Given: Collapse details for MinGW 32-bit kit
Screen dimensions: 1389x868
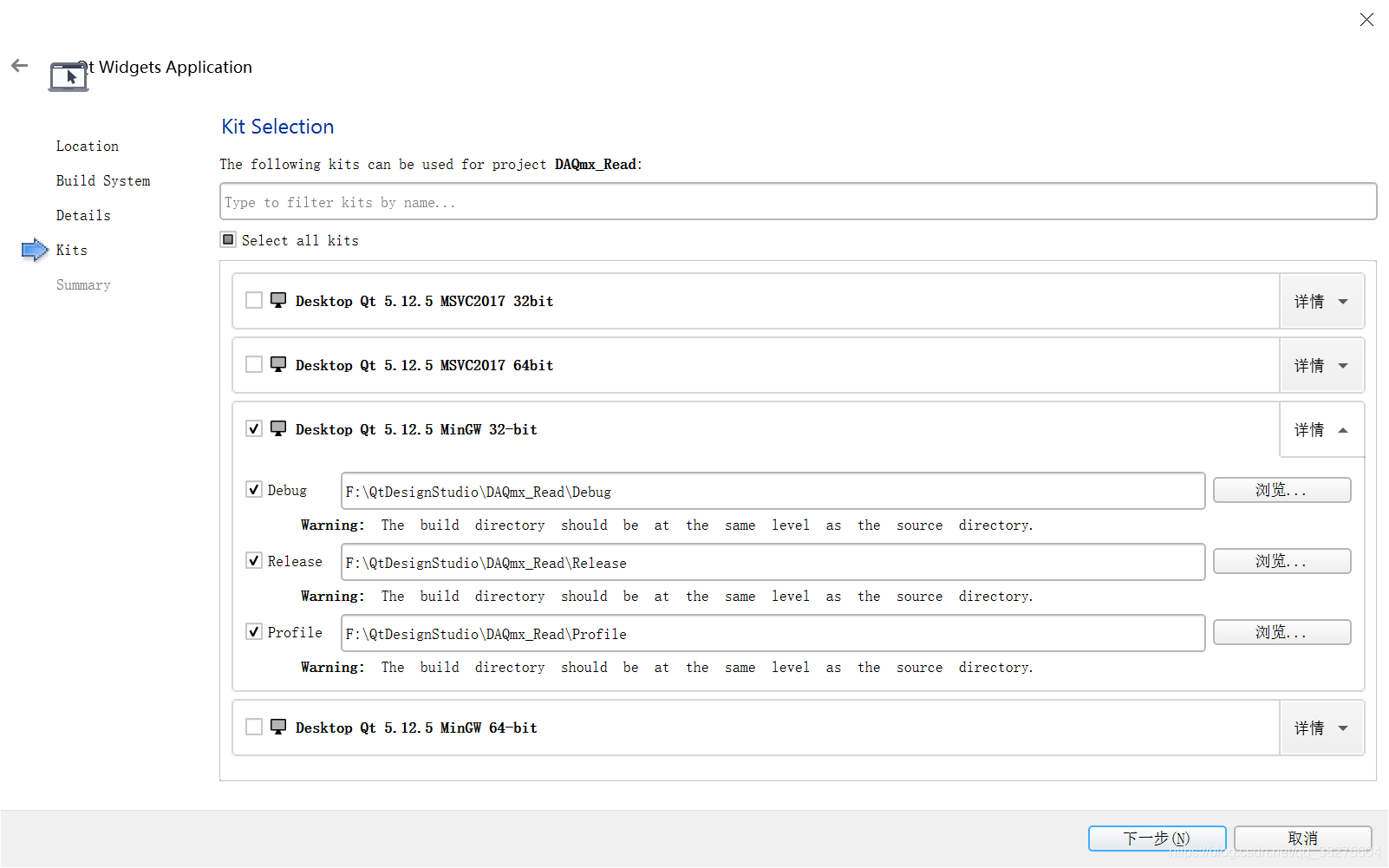Looking at the screenshot, I should coord(1321,429).
